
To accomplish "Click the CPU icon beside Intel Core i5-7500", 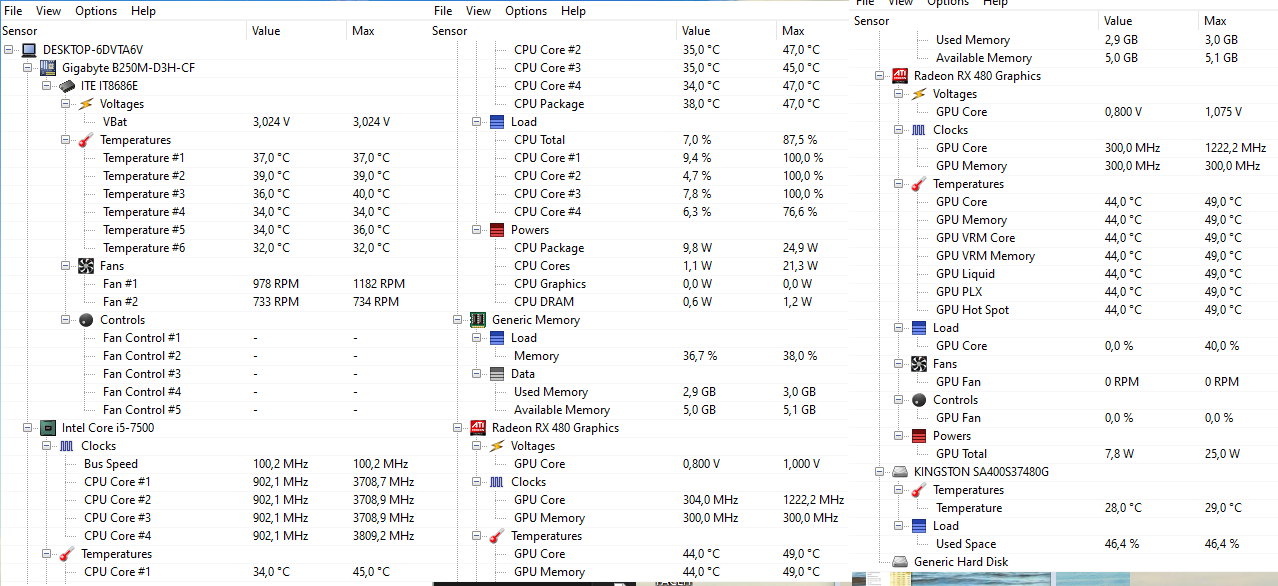I will point(48,428).
